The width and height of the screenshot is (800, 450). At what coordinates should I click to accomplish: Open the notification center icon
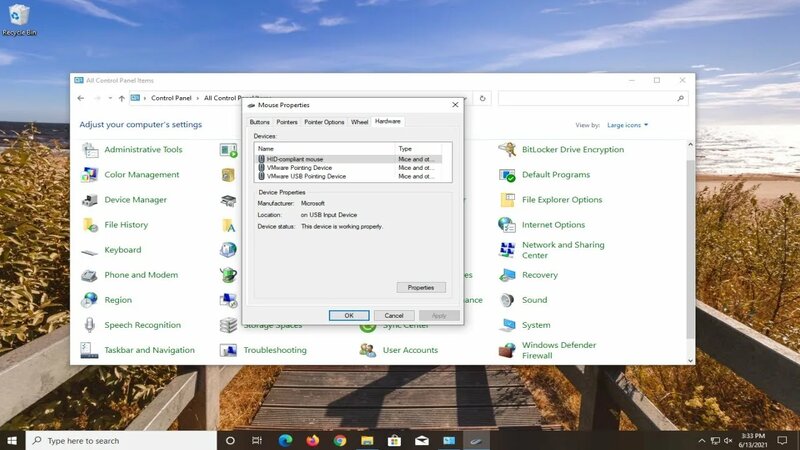782,440
